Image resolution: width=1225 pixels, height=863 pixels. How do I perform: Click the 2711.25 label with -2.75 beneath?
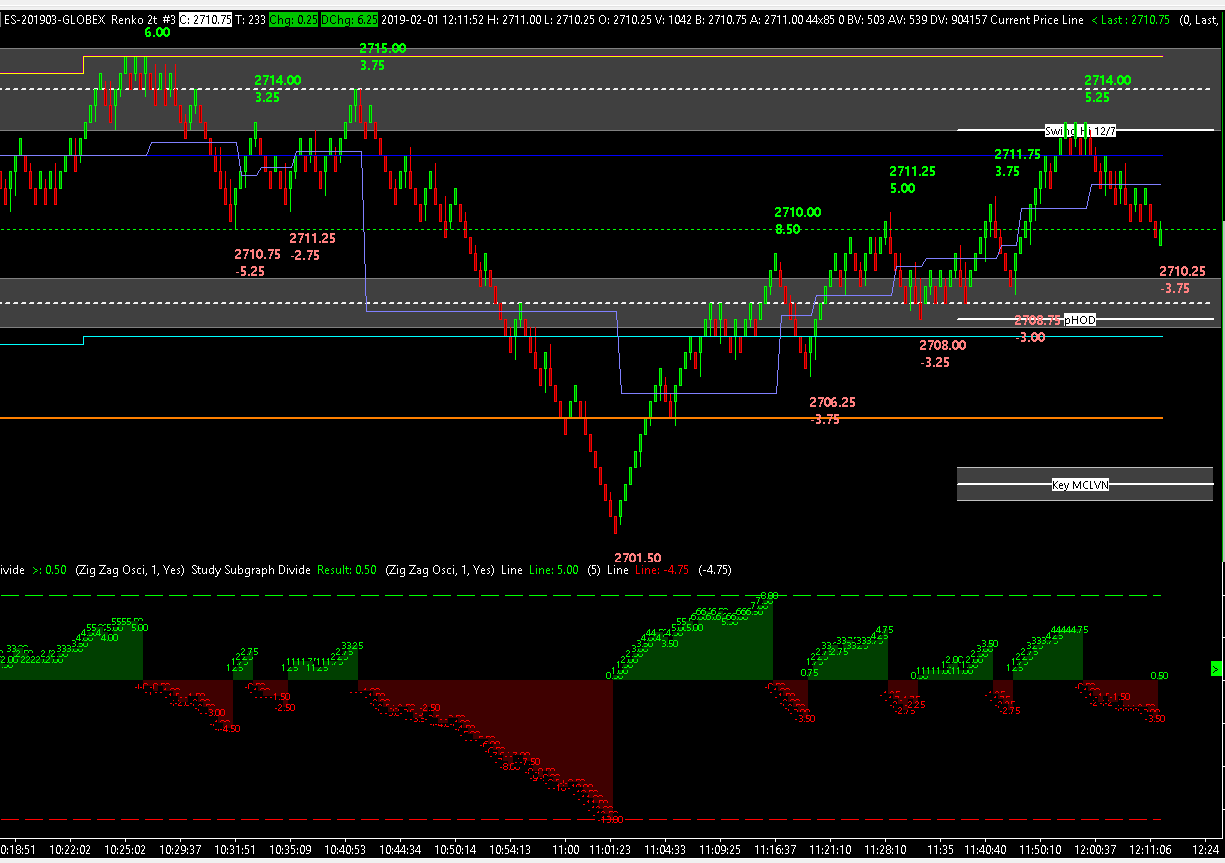coord(312,238)
